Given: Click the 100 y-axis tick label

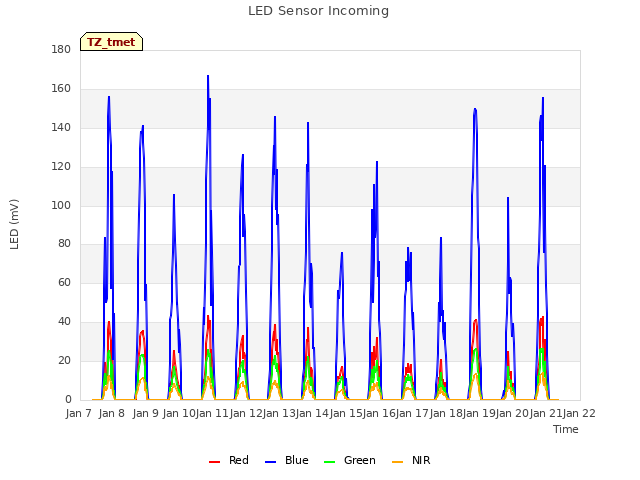Looking at the screenshot, I should click(x=61, y=205).
